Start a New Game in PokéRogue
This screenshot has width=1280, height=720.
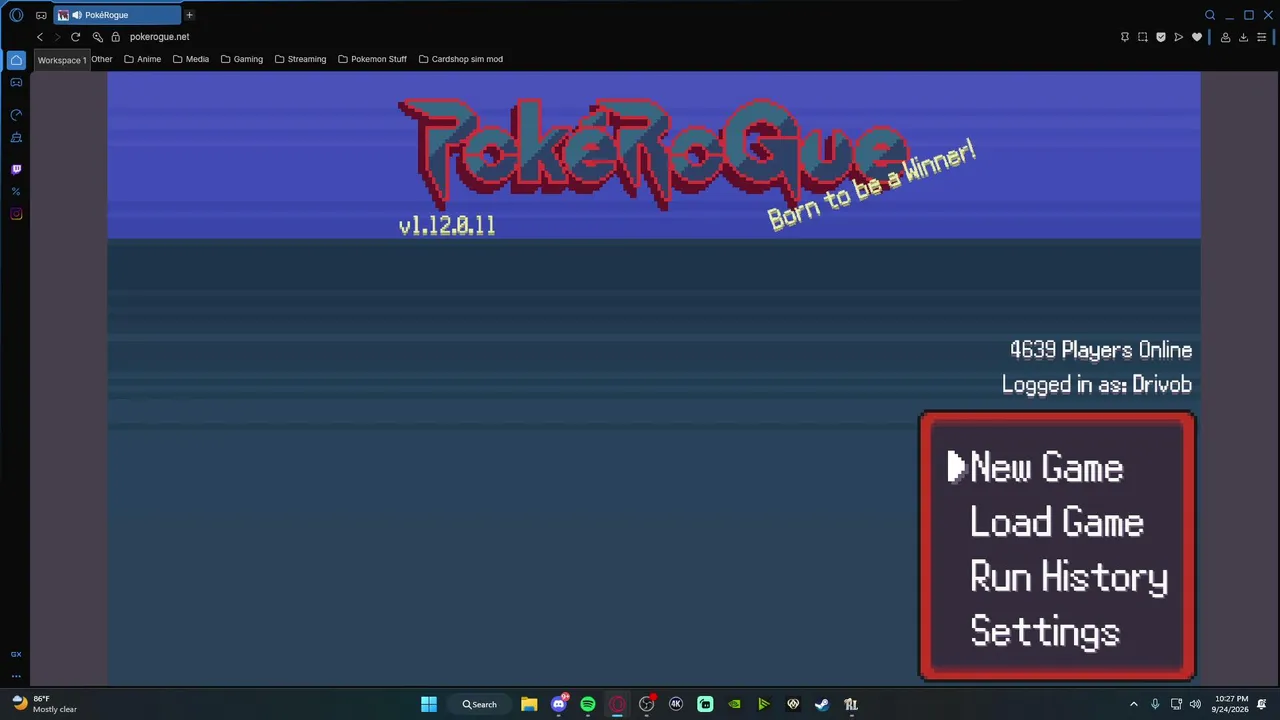1047,468
